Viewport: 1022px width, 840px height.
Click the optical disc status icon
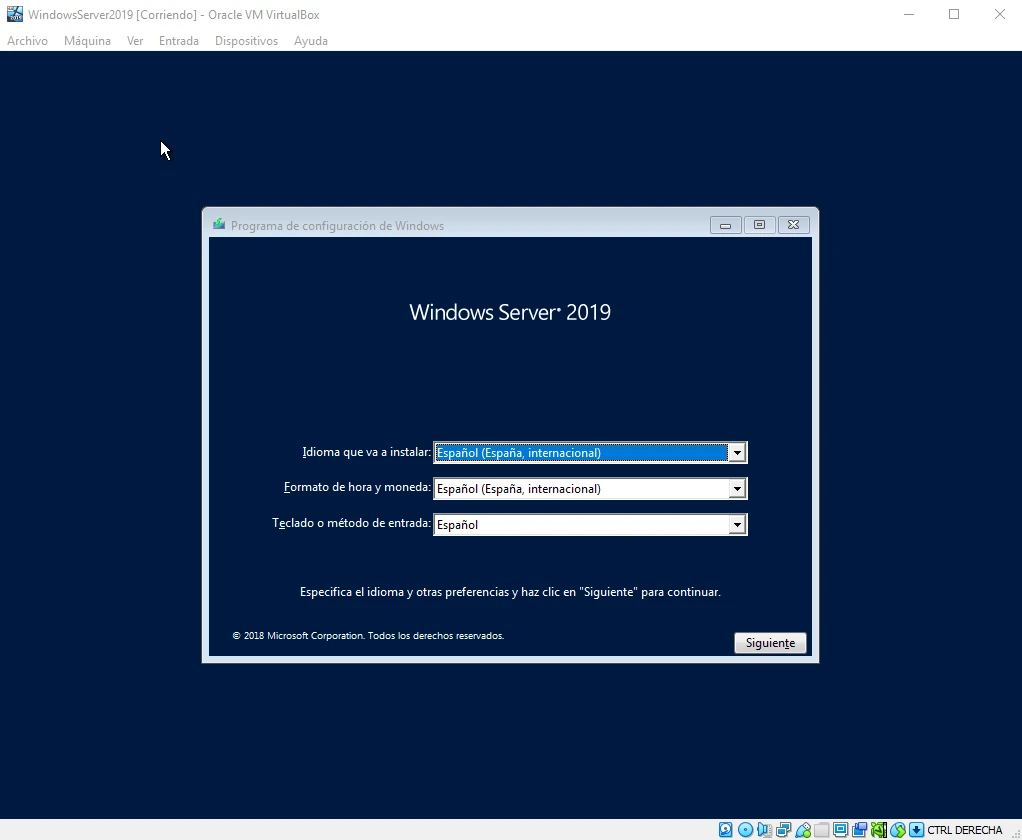[x=745, y=830]
